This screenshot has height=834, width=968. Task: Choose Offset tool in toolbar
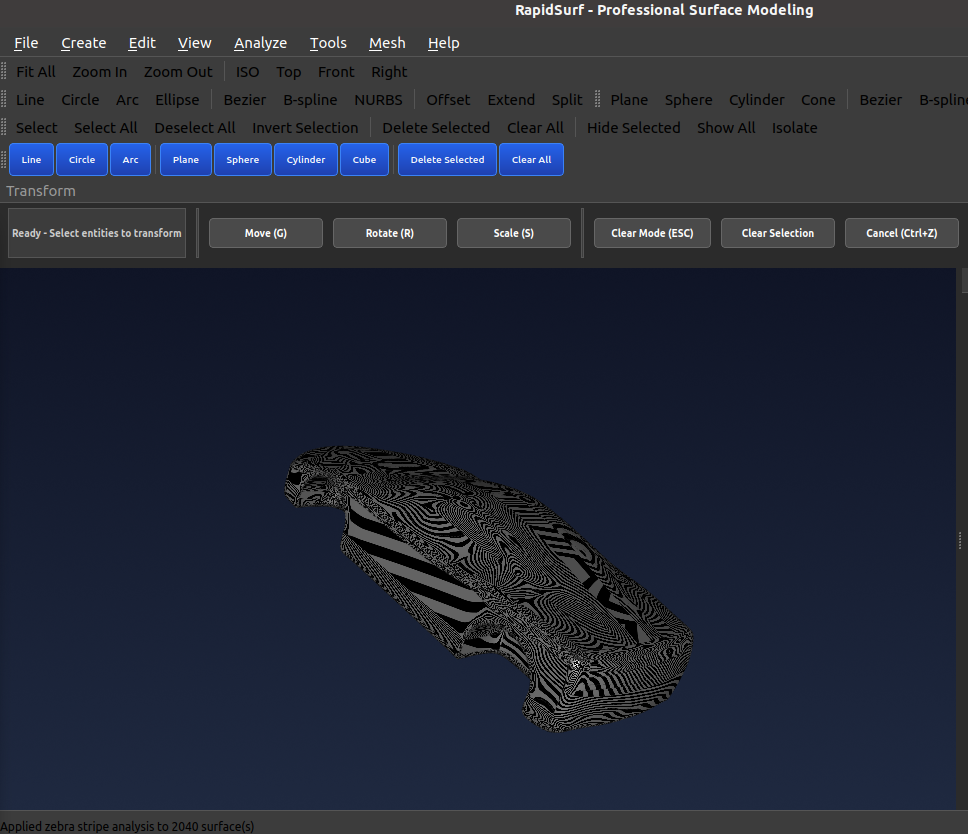tap(448, 100)
